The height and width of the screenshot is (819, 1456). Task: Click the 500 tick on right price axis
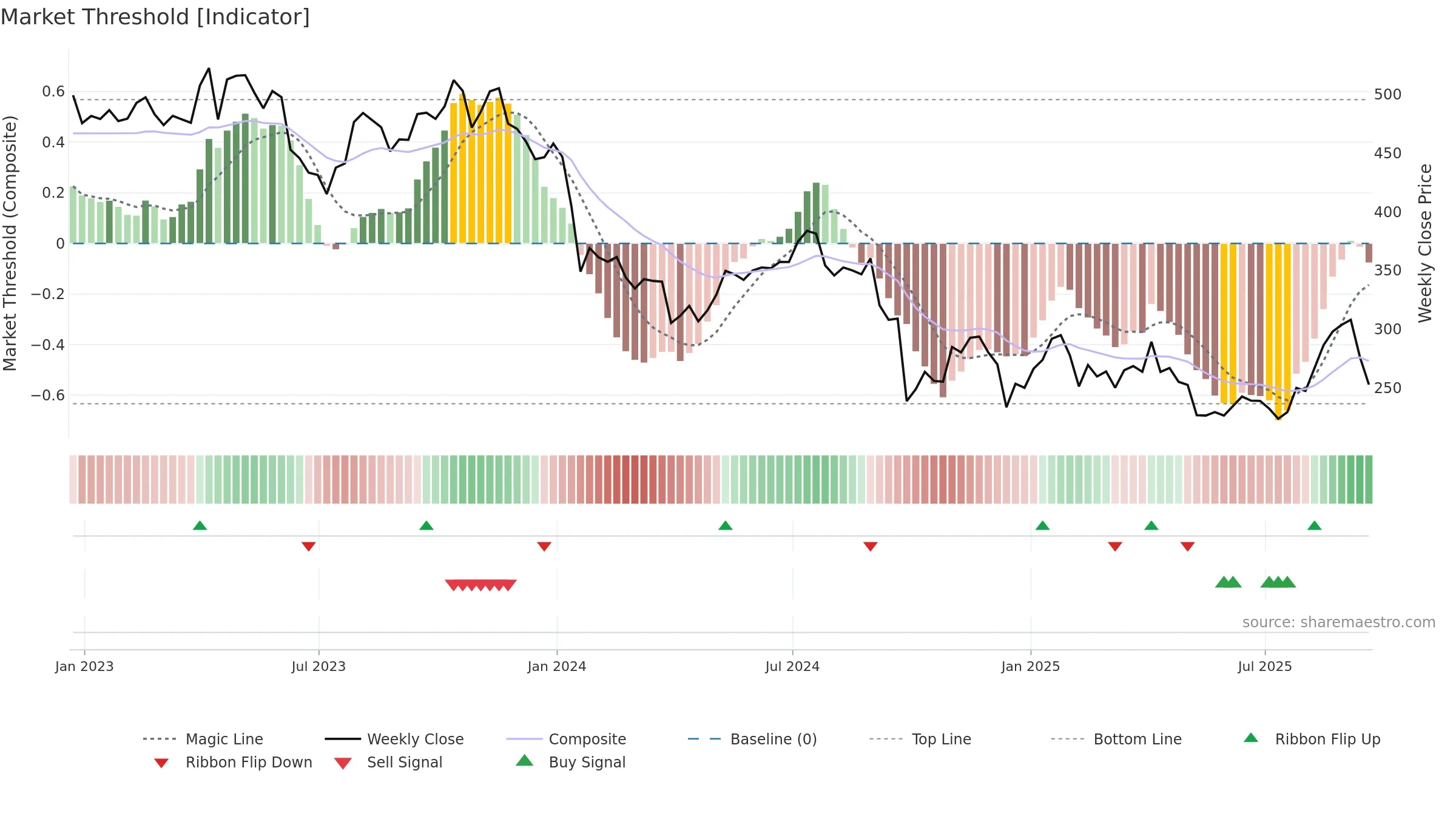point(1388,95)
